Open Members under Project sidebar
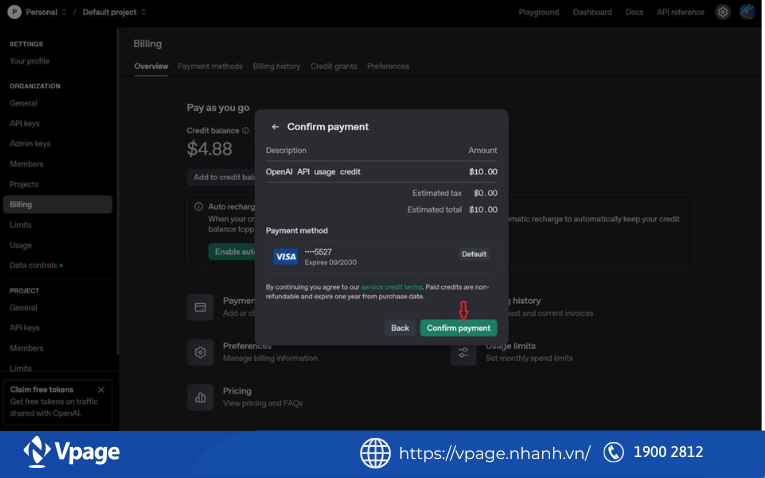 coord(26,348)
